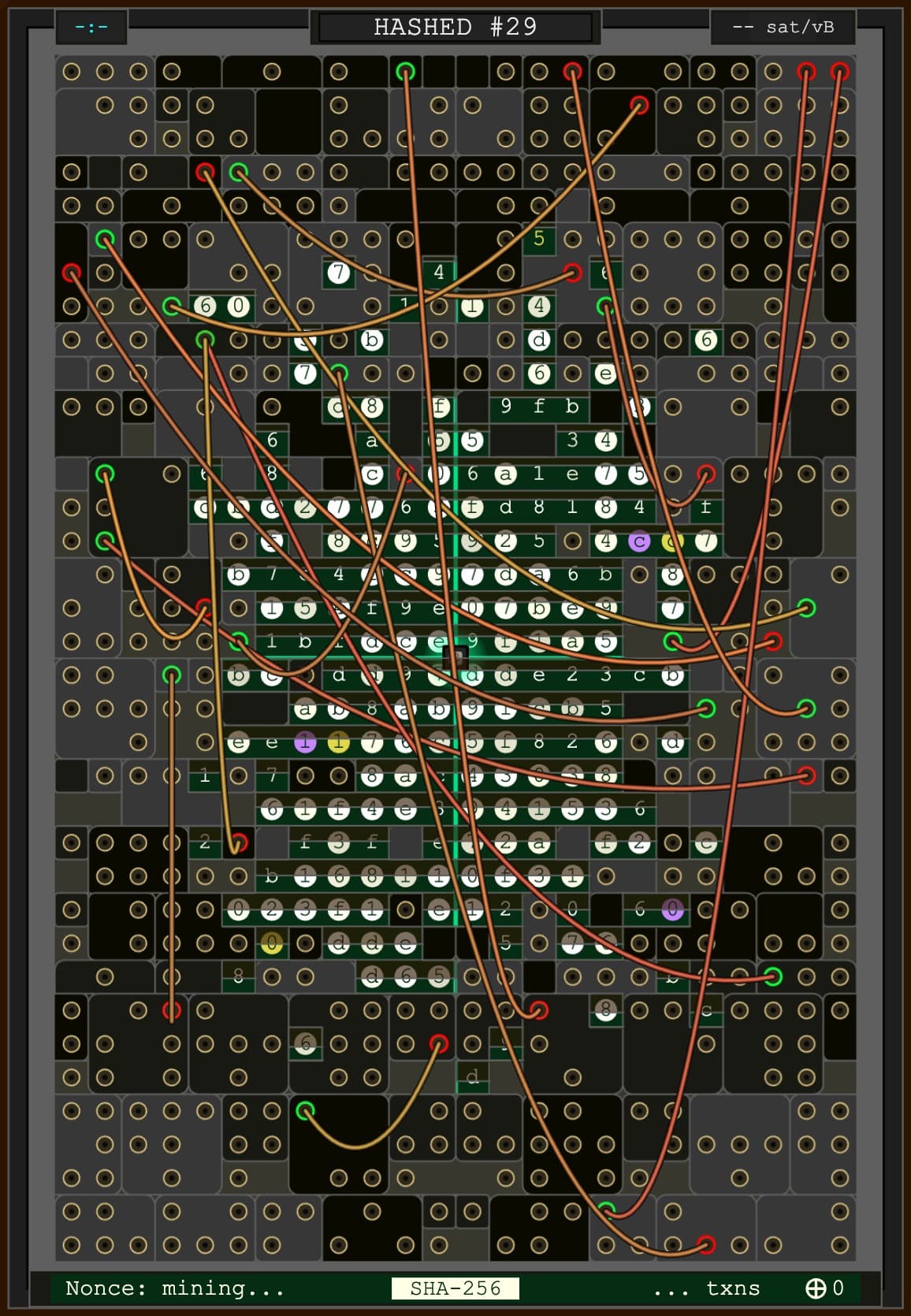
Task: Click the glowing cursor square at grid center
Action: click(455, 655)
